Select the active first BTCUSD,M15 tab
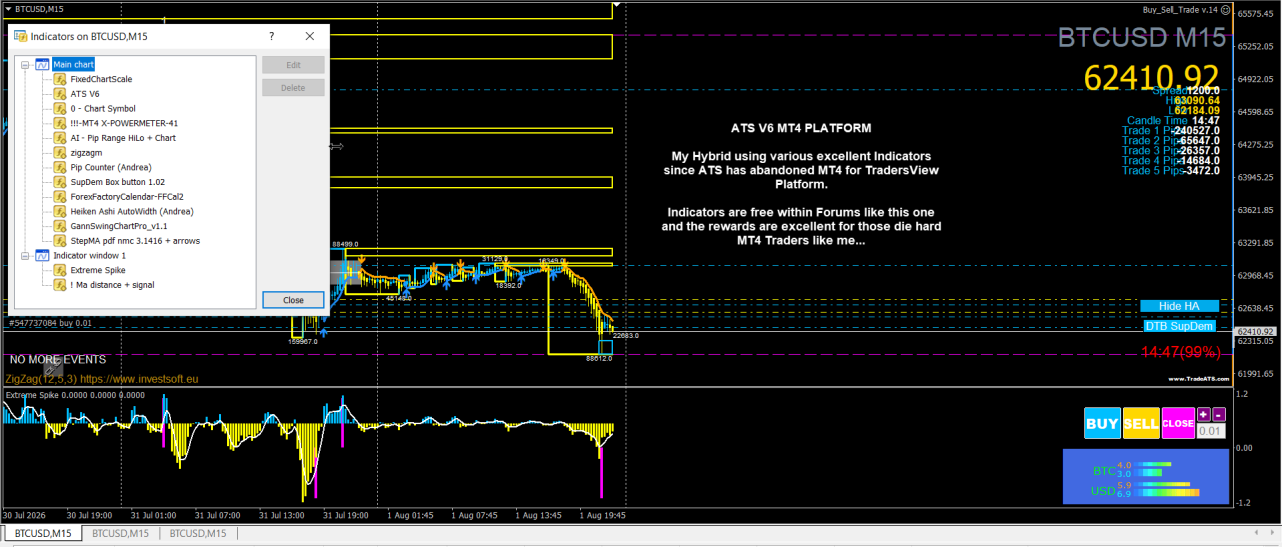1282x547 pixels. [x=43, y=534]
